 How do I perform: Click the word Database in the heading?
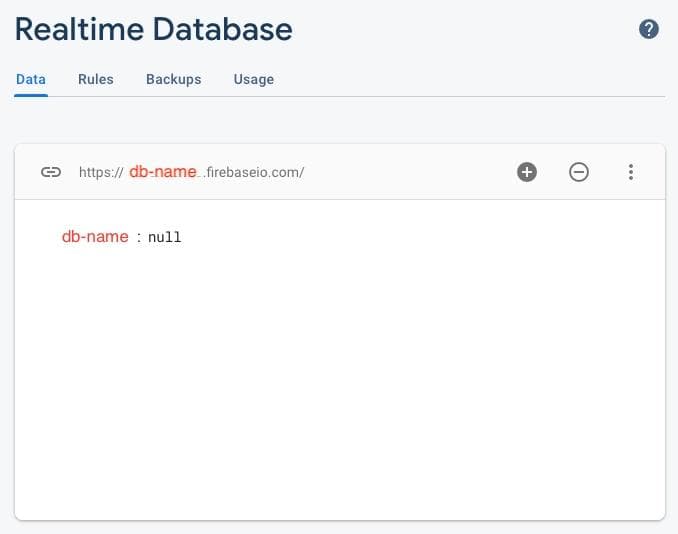coord(222,29)
